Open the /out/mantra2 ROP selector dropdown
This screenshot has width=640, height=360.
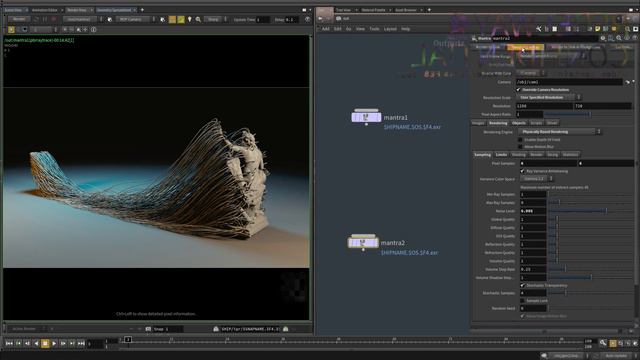(82, 19)
